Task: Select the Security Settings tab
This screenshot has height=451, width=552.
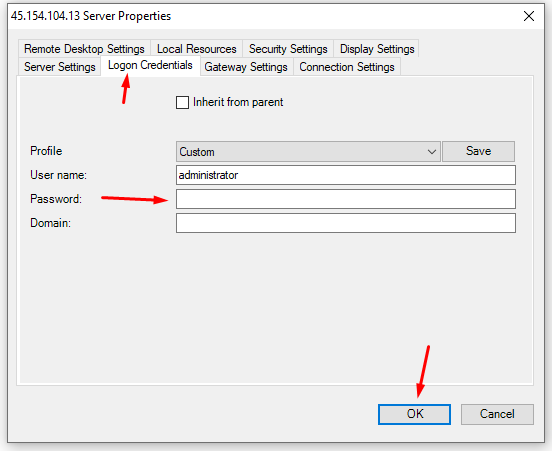Action: pyautogui.click(x=288, y=49)
